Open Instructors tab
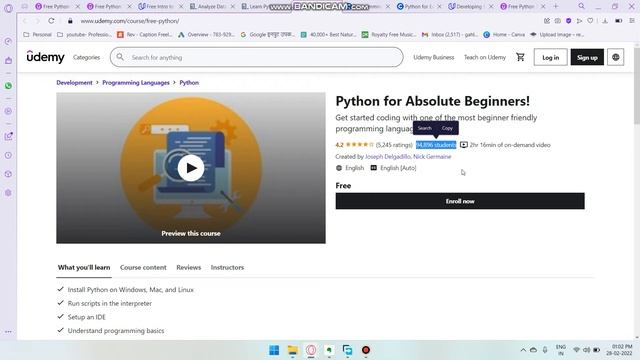Screen dimensions: 640x360 point(227,268)
